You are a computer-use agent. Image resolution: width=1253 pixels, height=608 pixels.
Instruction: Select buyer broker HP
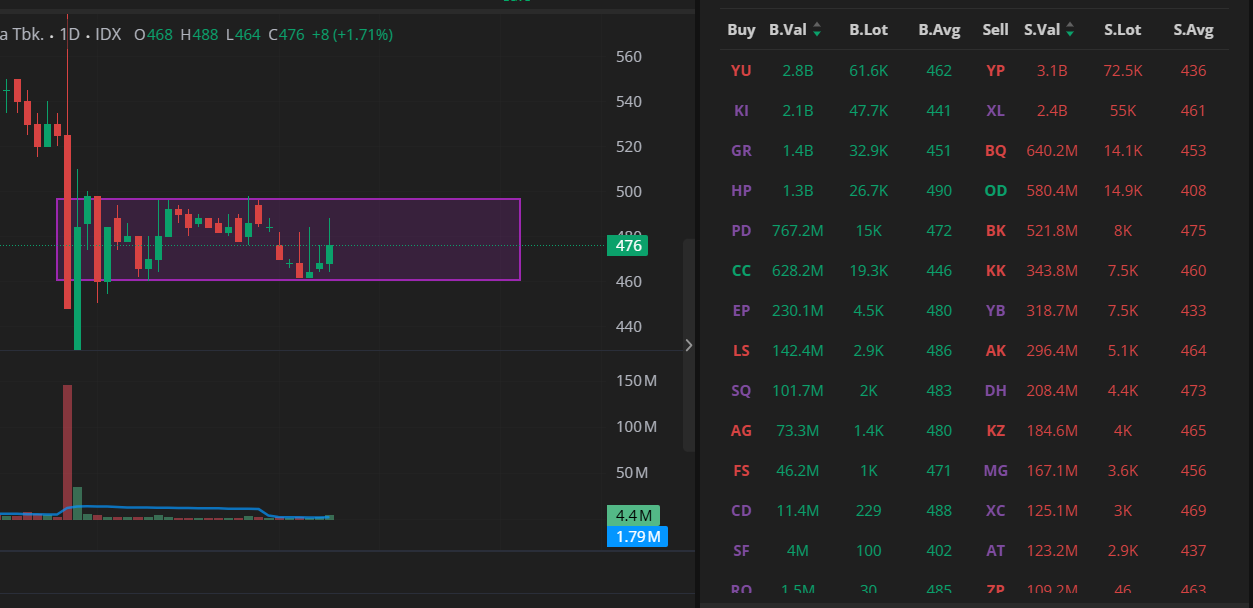pyautogui.click(x=741, y=191)
